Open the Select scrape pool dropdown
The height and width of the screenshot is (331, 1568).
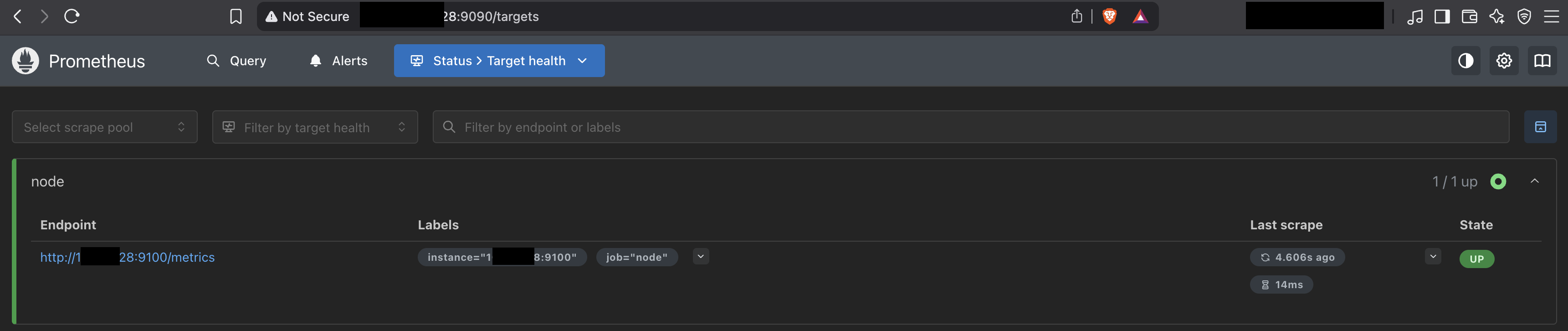point(104,127)
